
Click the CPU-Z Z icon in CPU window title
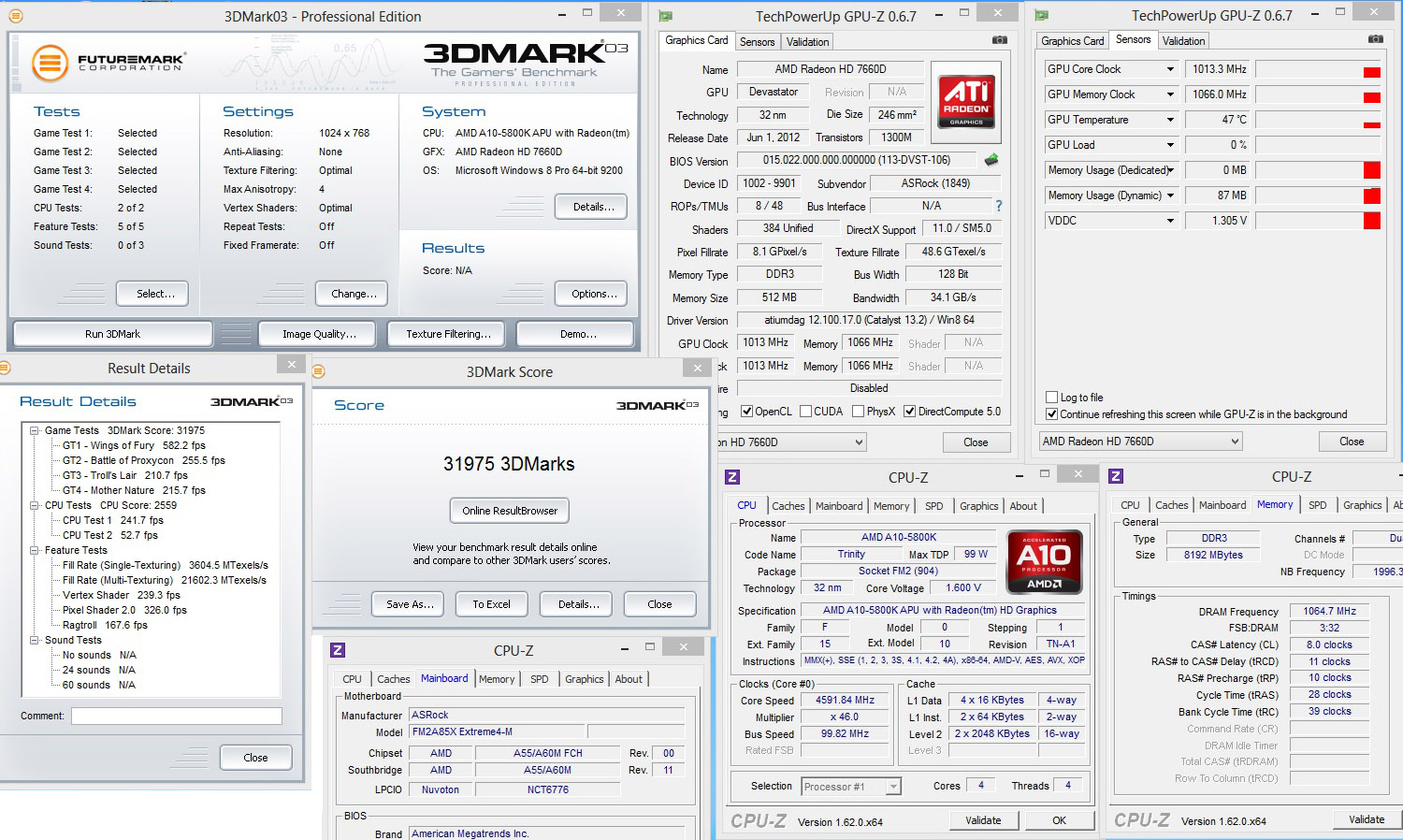pos(732,477)
